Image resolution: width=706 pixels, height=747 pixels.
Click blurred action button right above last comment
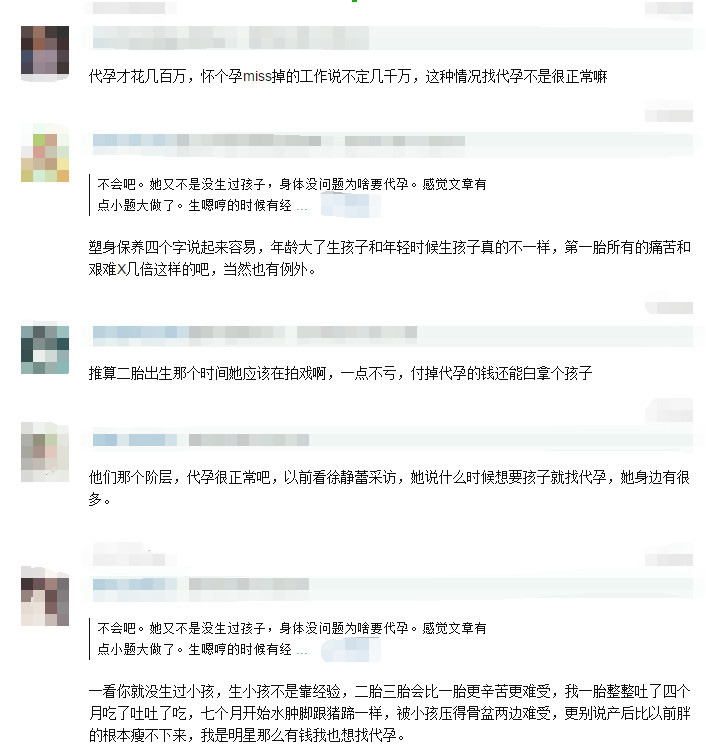tap(669, 559)
